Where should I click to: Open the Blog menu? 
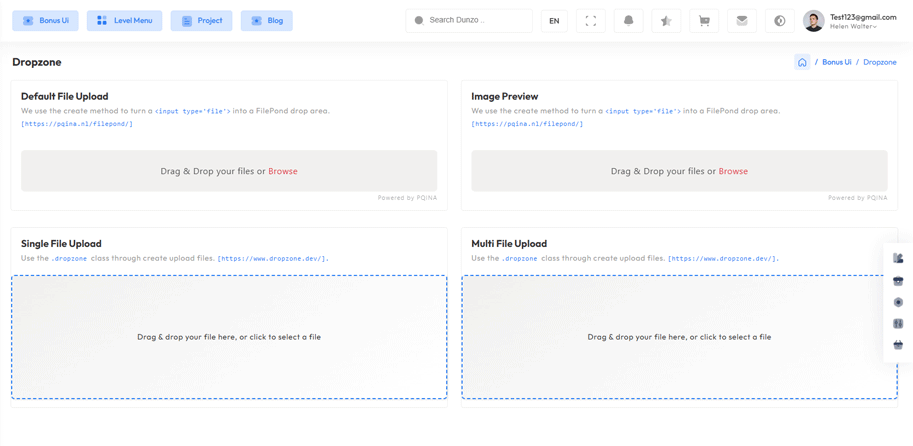click(x=267, y=20)
